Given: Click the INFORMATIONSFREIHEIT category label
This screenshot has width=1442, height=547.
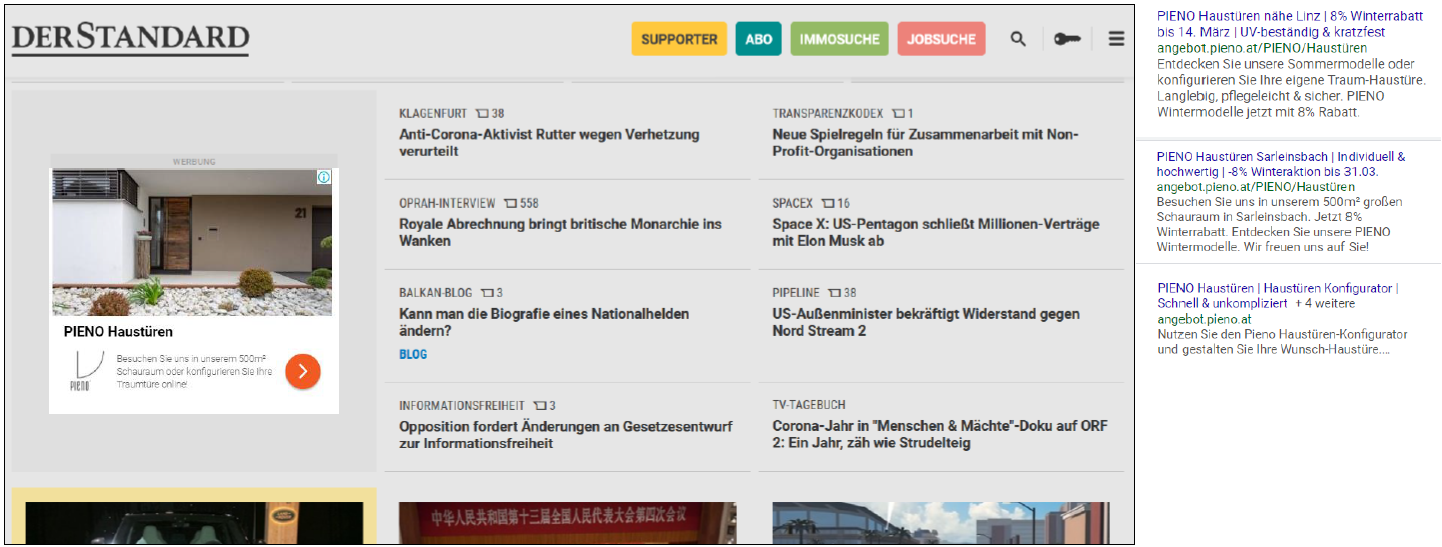Looking at the screenshot, I should pos(462,406).
